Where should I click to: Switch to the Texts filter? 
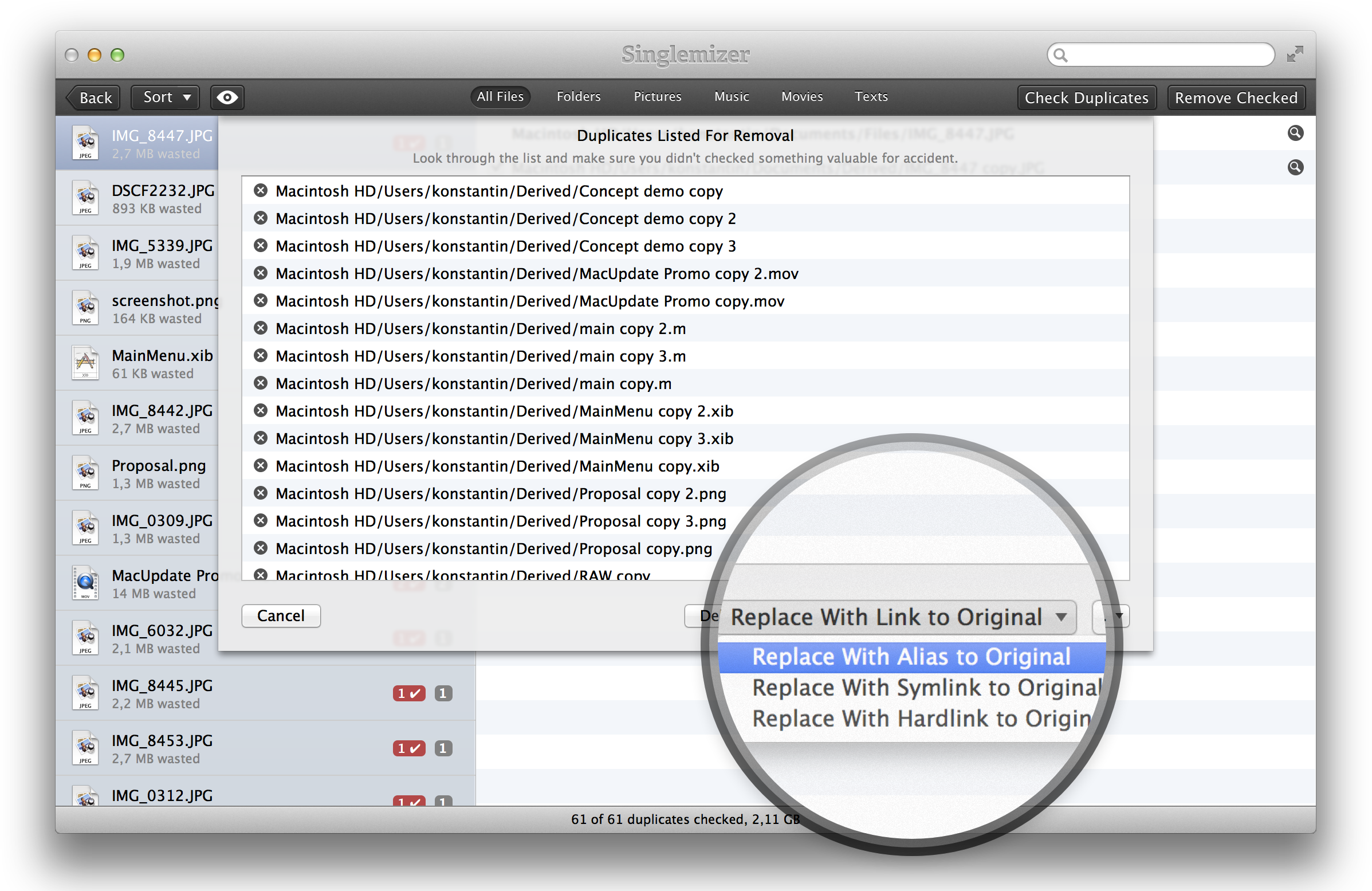[871, 96]
